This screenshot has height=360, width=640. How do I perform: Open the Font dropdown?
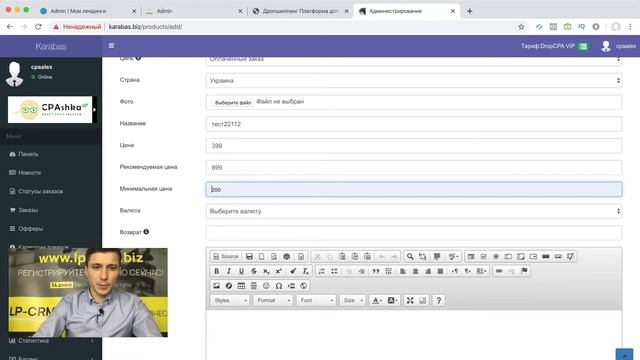point(316,300)
